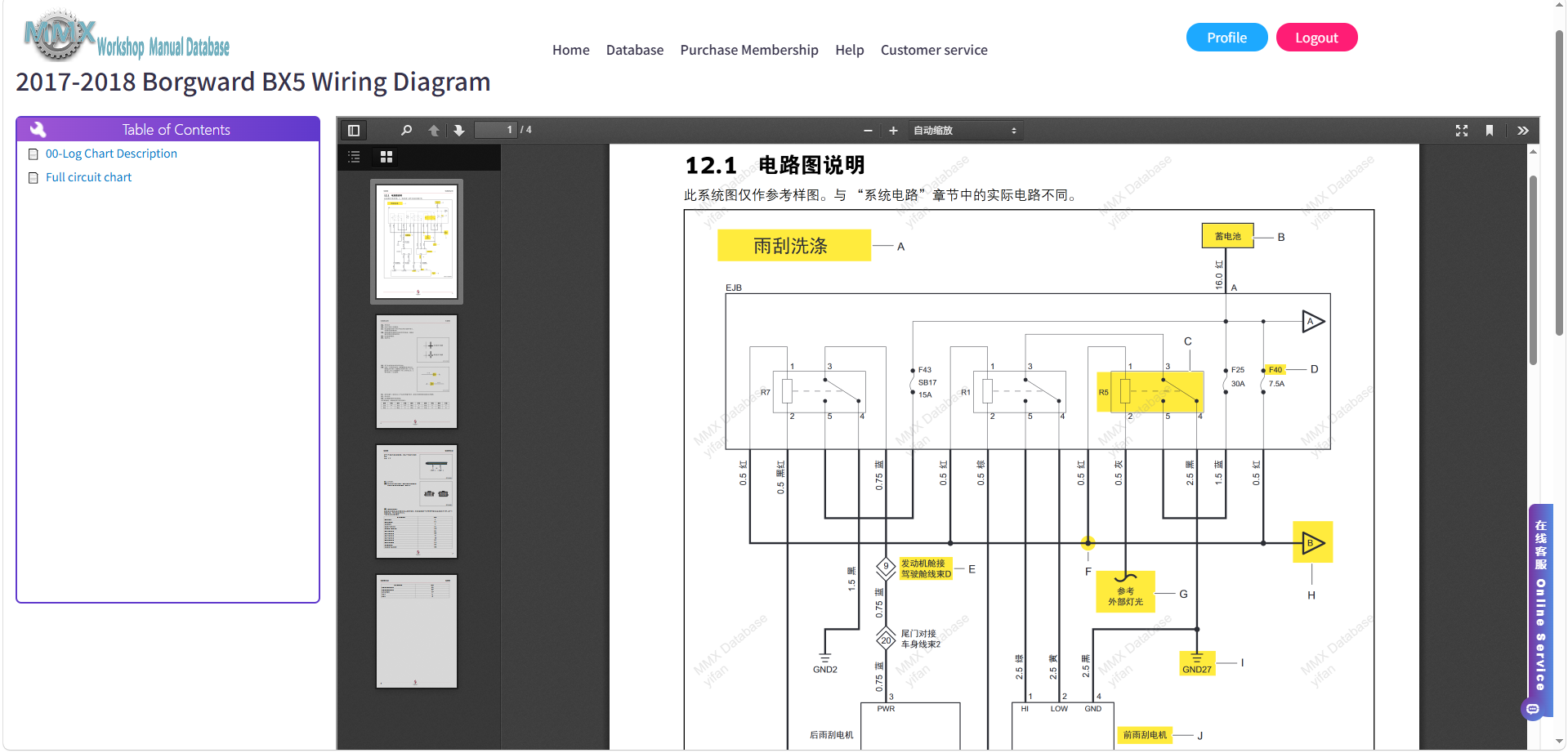Click the bookmark current view icon
Screen dimensions: 1568x753
pyautogui.click(x=1490, y=131)
